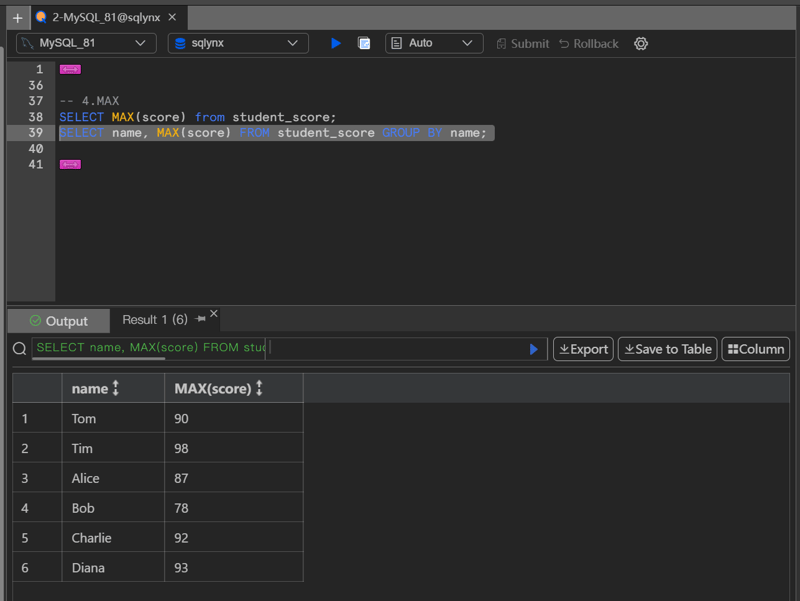The image size is (800, 601).
Task: Select the cell containing Diana
Action: point(113,568)
